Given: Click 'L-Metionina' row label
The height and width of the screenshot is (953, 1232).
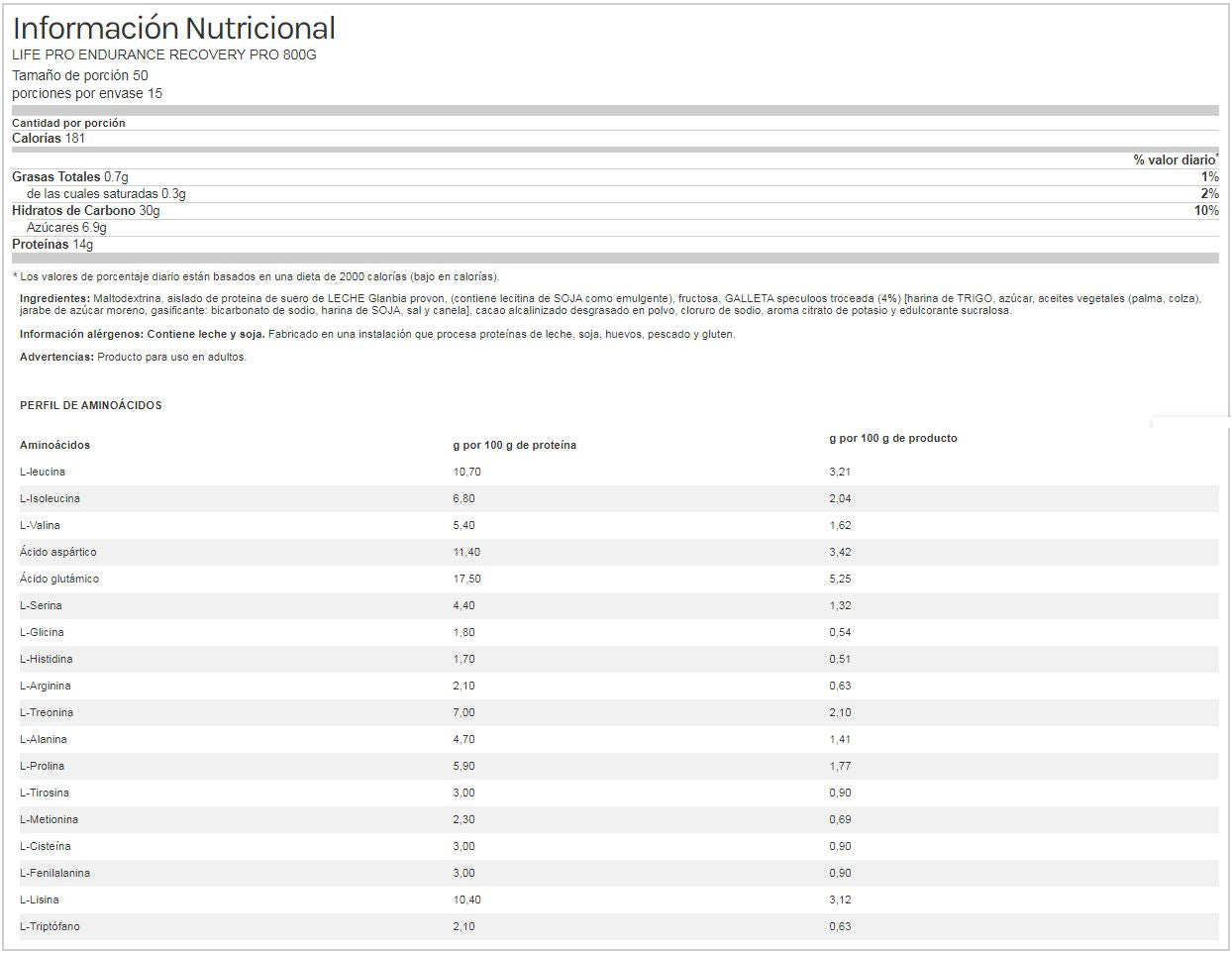Looking at the screenshot, I should click(x=49, y=819).
